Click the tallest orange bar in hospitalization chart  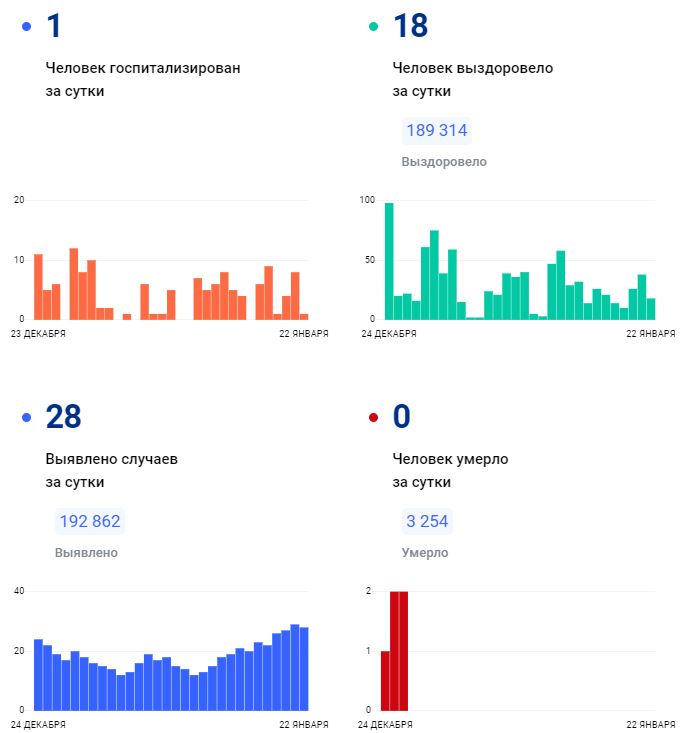click(x=74, y=284)
